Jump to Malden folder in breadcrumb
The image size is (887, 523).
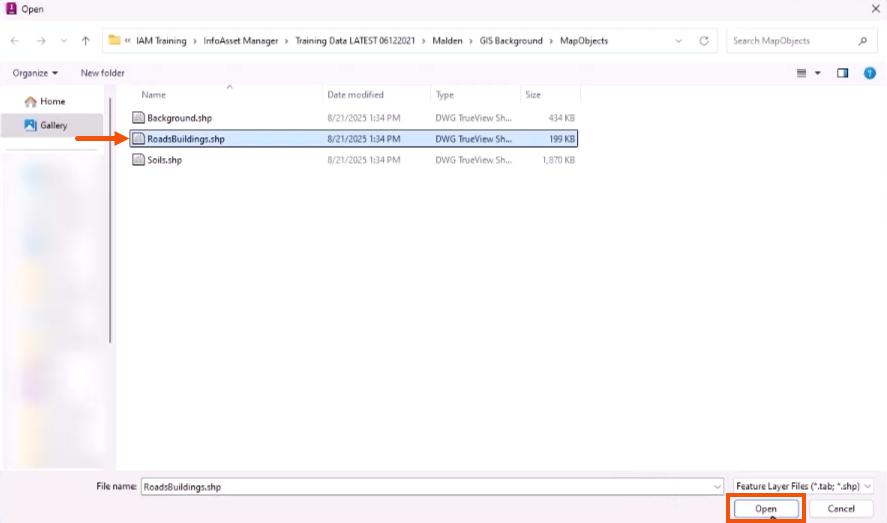click(447, 41)
